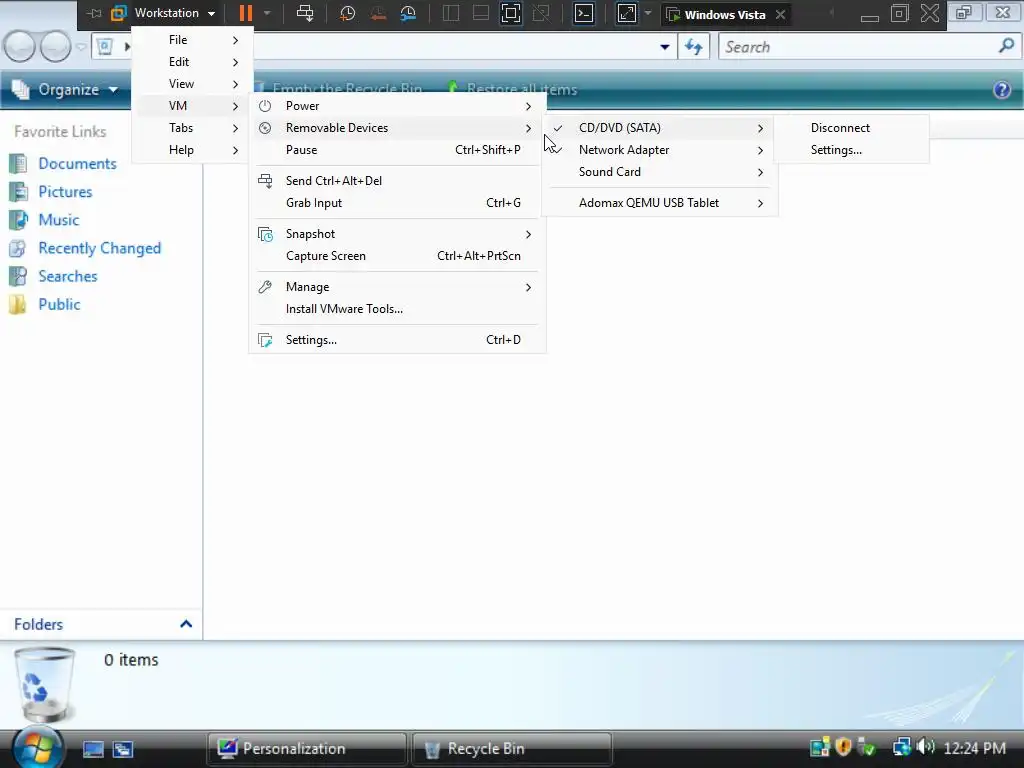The height and width of the screenshot is (768, 1024).
Task: Choose Pause in the VM menu
Action: coord(397,150)
